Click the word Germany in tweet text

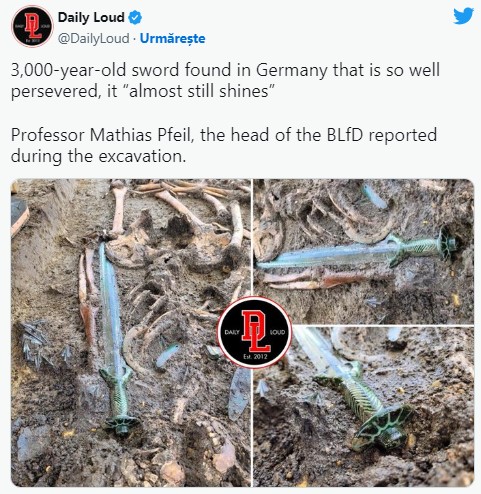(292, 70)
